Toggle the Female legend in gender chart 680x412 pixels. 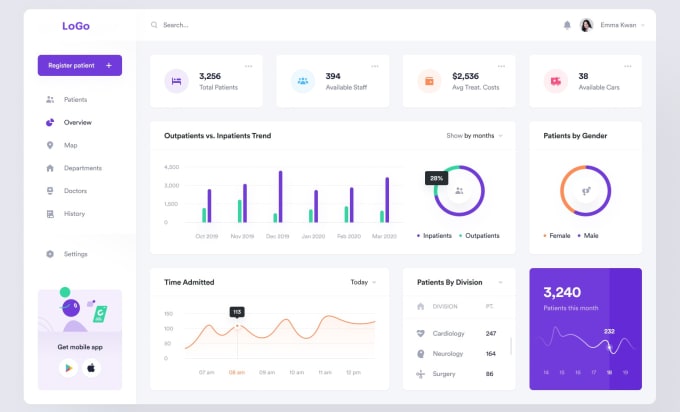pyautogui.click(x=557, y=236)
